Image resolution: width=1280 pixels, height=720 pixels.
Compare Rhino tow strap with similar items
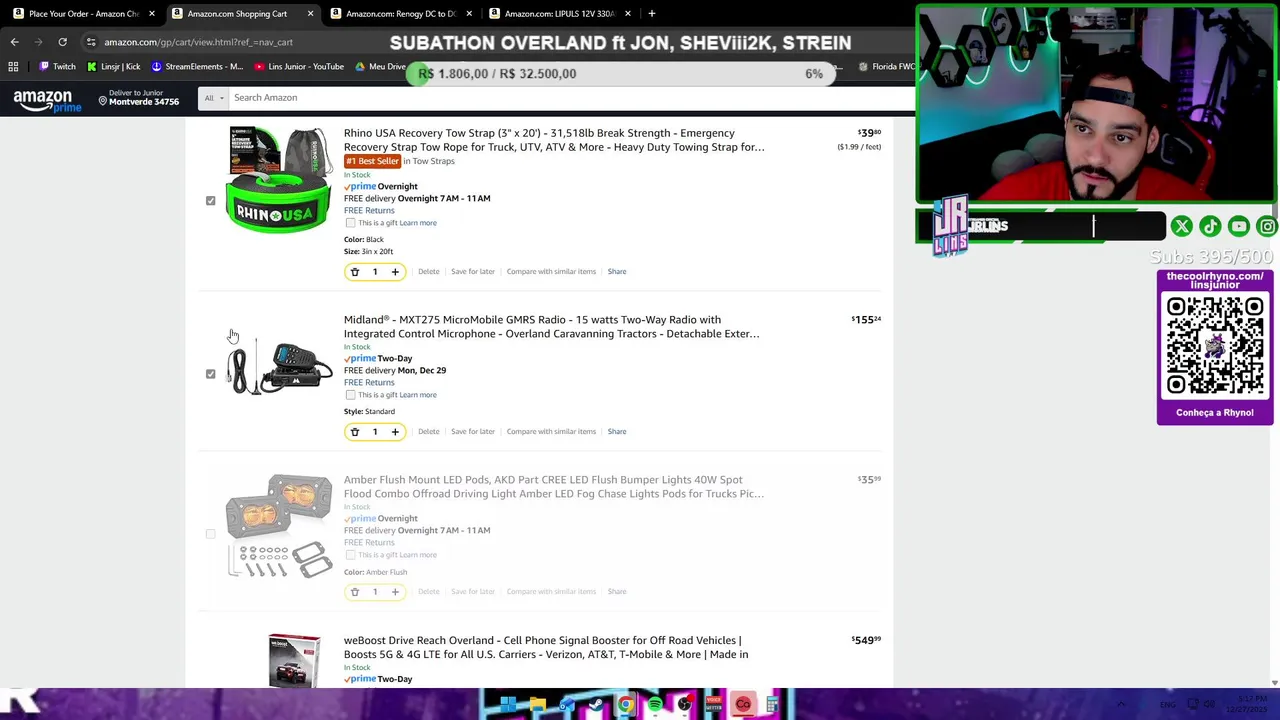[551, 272]
